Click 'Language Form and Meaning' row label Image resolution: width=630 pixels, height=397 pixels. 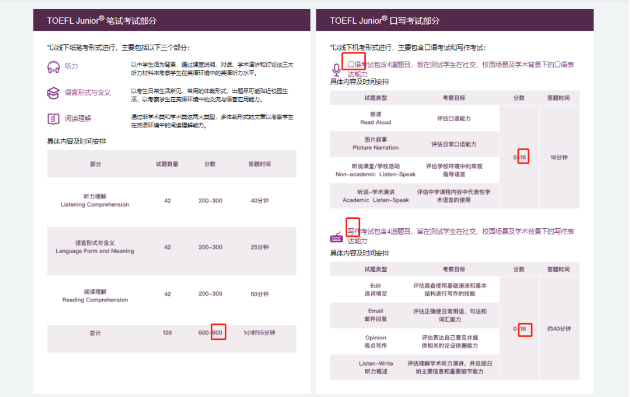pos(95,251)
